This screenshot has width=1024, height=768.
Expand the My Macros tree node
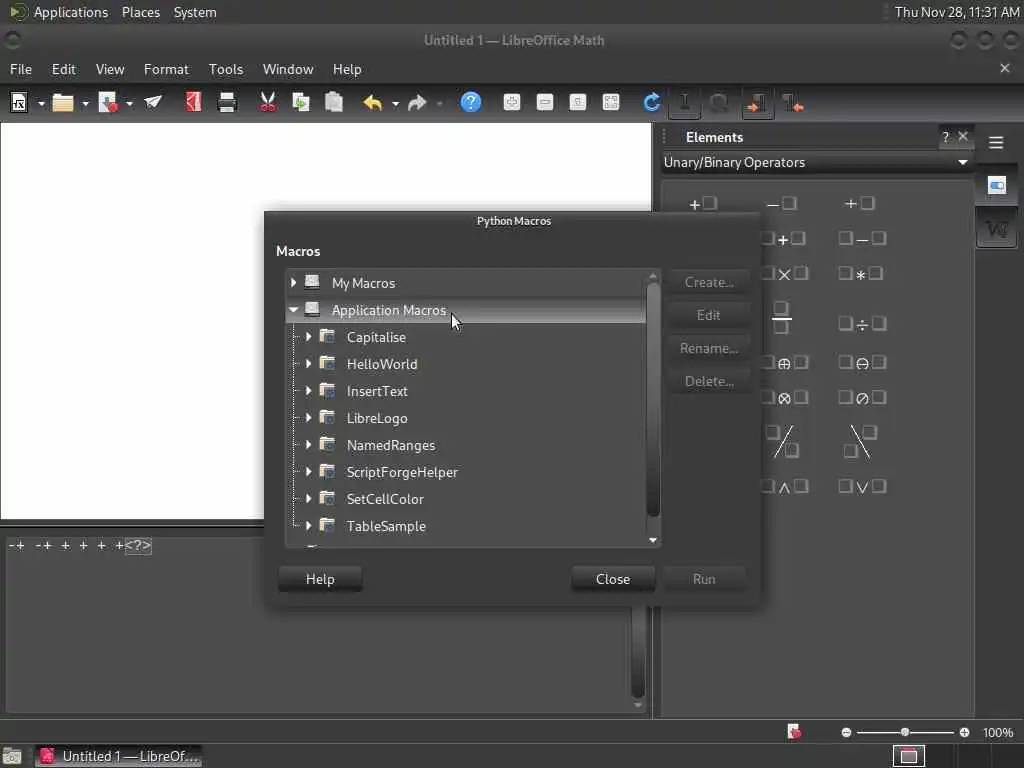click(x=293, y=283)
